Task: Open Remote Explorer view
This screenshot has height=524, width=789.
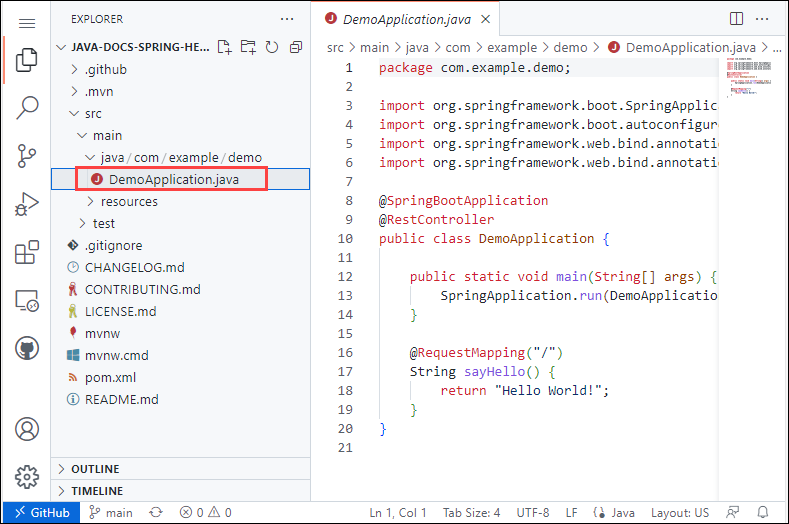Action: tap(27, 301)
